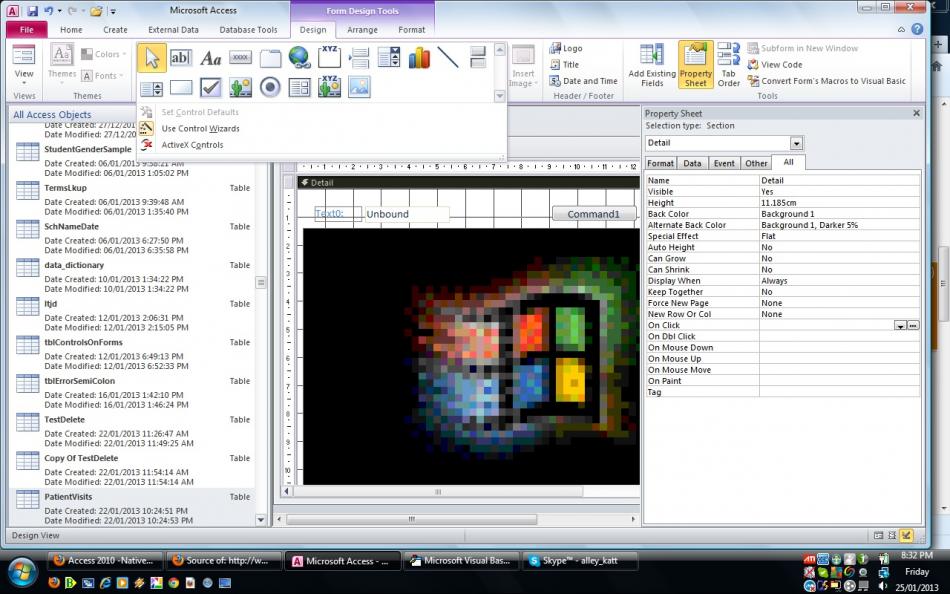950x594 pixels.
Task: Click the form's horizontal scrollbar thumb
Action: click(x=436, y=492)
